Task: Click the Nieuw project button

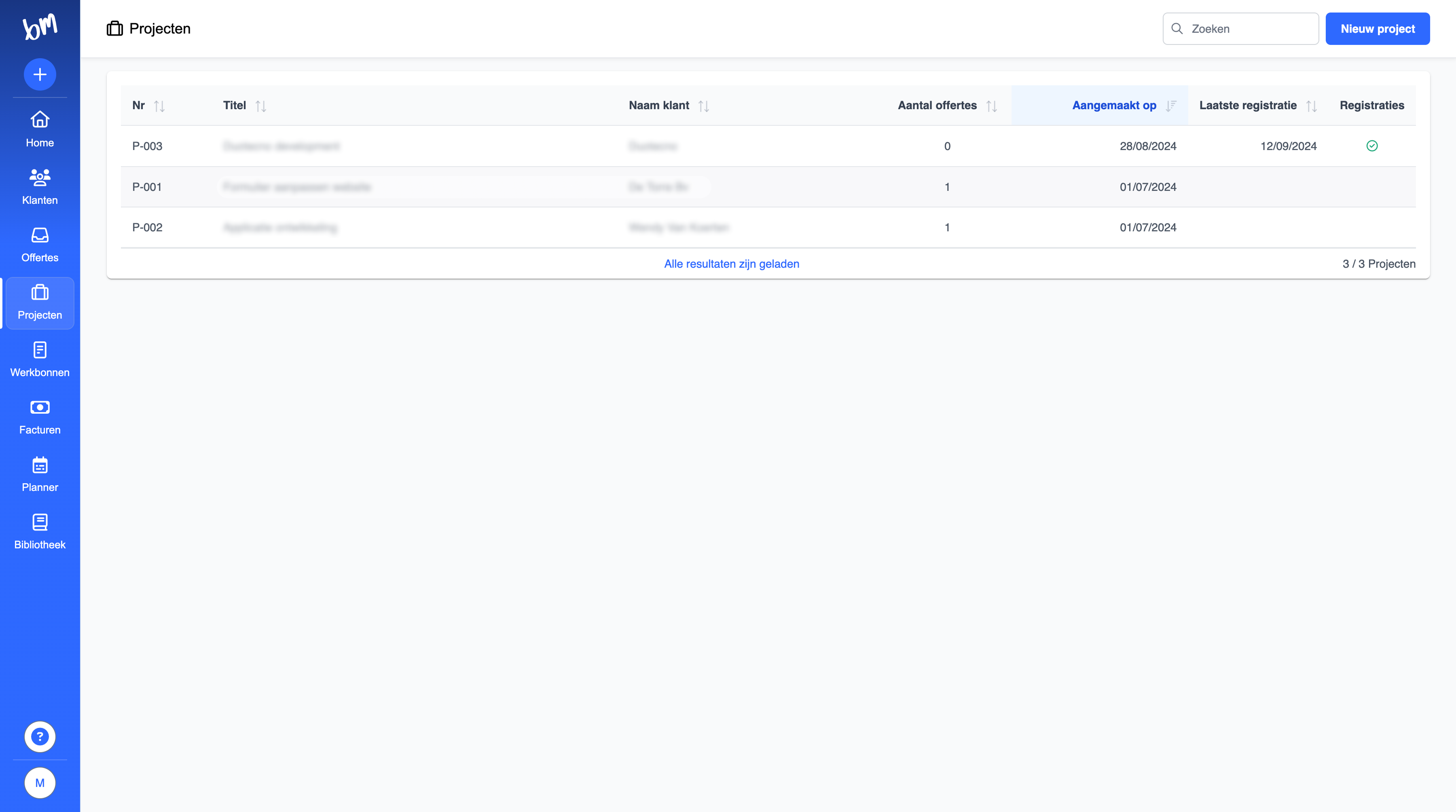Action: tap(1377, 29)
